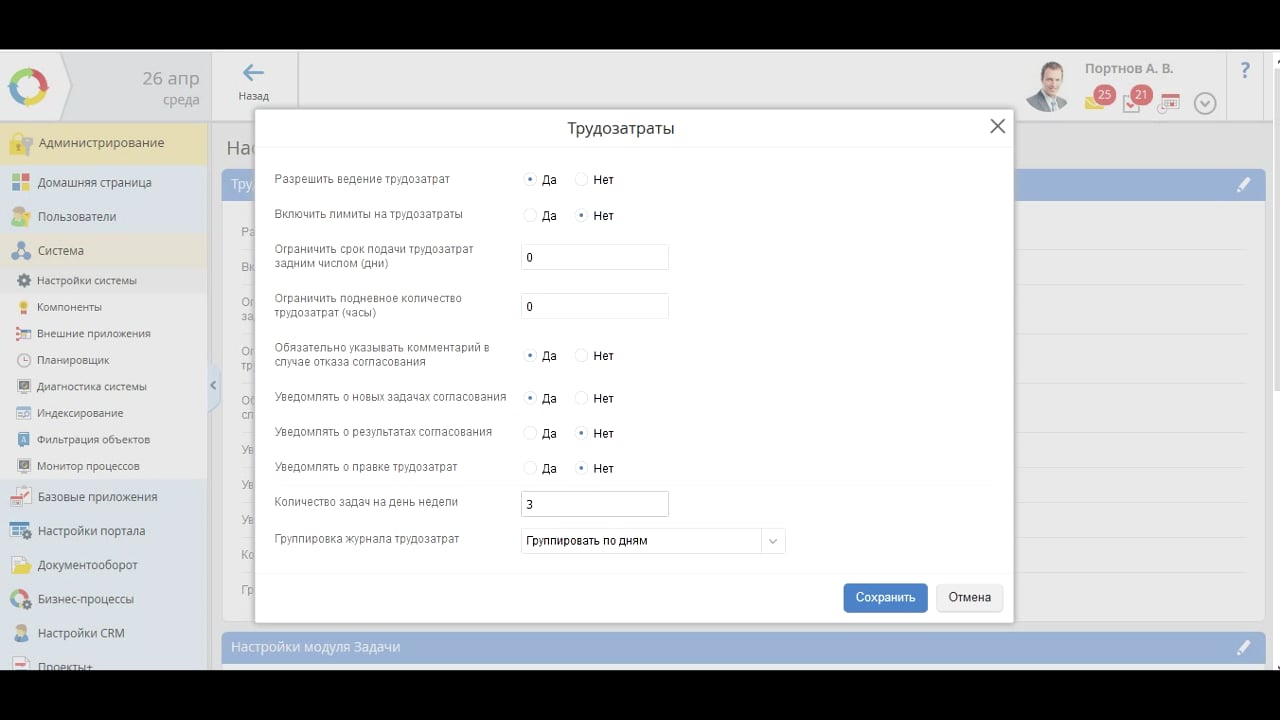
Task: Open Пользователи in sidebar
Action: pyautogui.click(x=103, y=217)
